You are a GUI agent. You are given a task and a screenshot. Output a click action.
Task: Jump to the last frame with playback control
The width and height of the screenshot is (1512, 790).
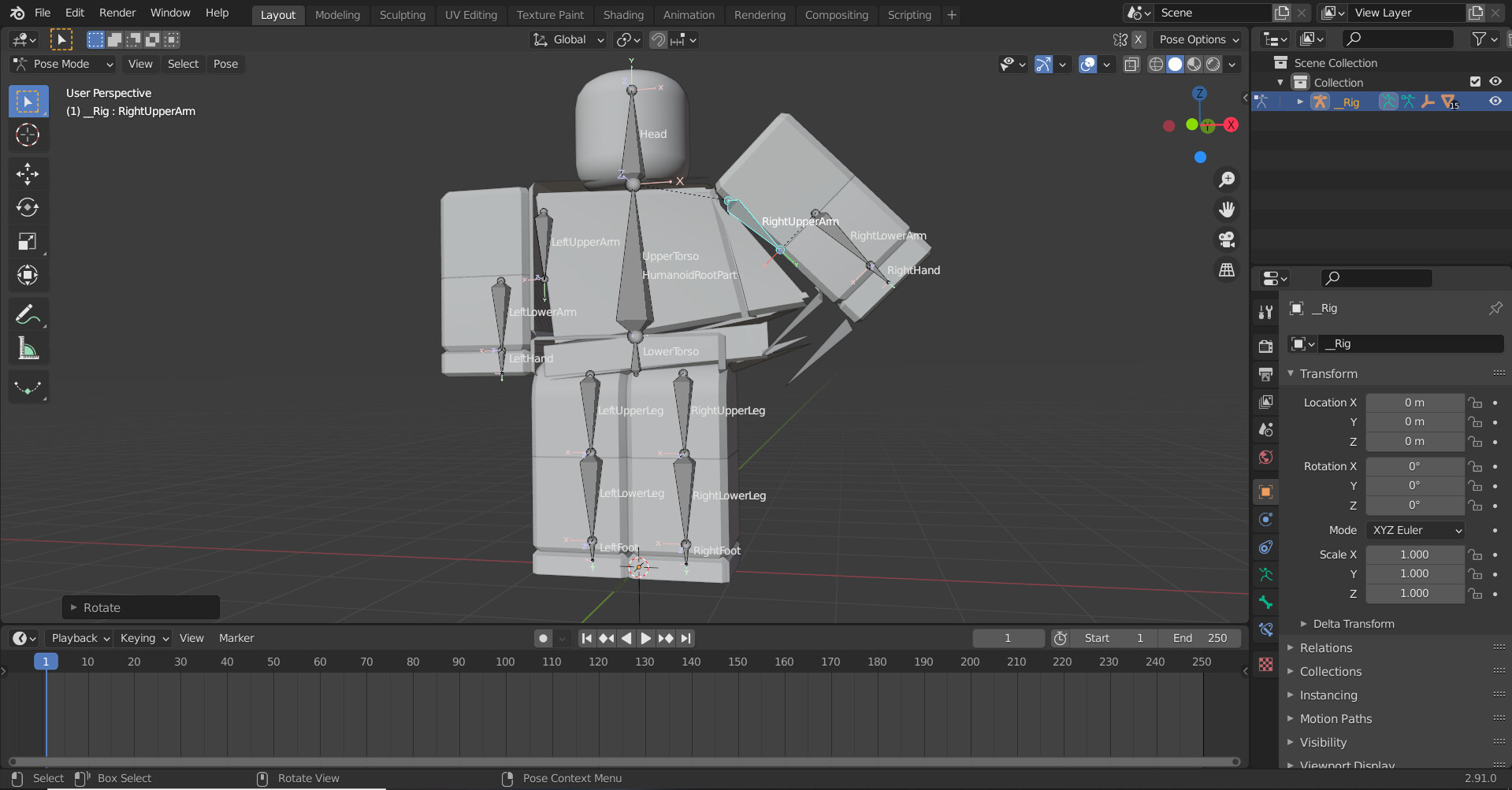click(685, 638)
